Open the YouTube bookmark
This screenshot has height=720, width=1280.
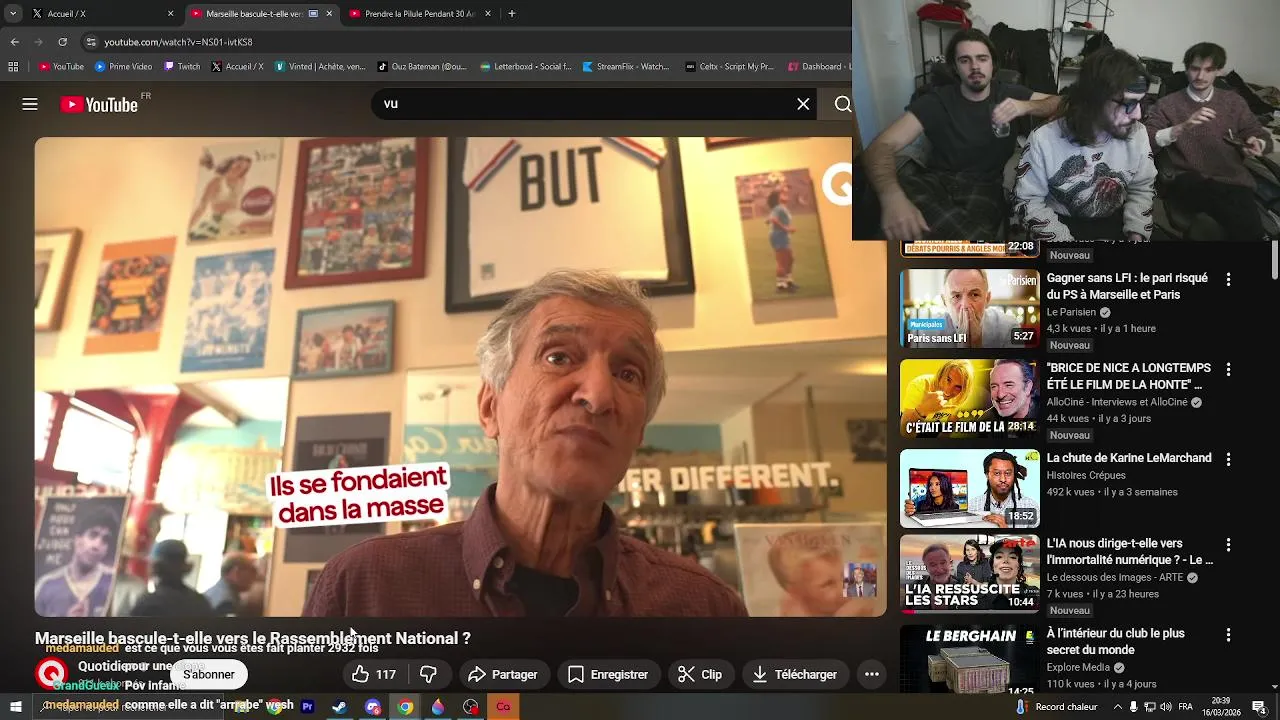pos(61,67)
